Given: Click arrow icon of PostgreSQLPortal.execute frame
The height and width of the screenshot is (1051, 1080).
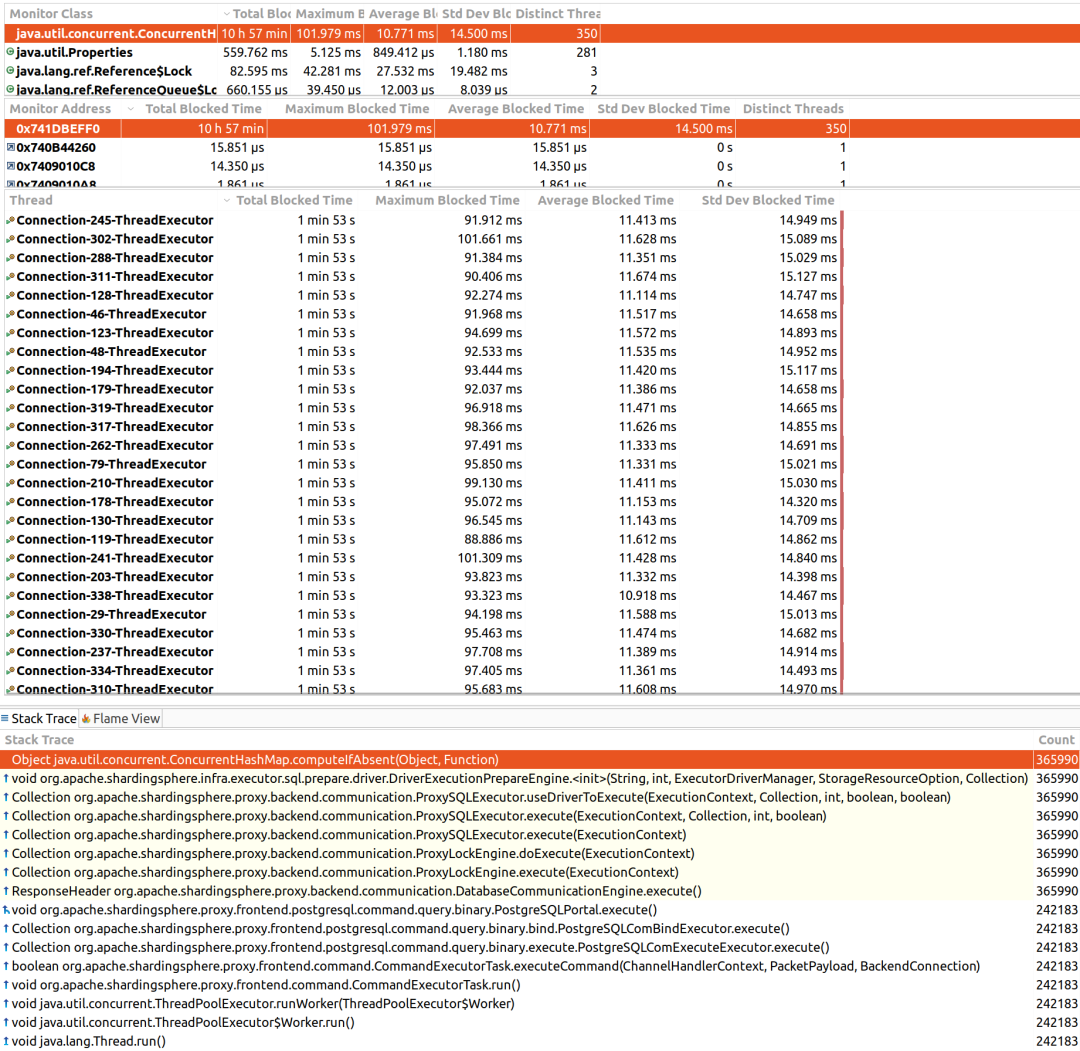Looking at the screenshot, I should [6, 910].
